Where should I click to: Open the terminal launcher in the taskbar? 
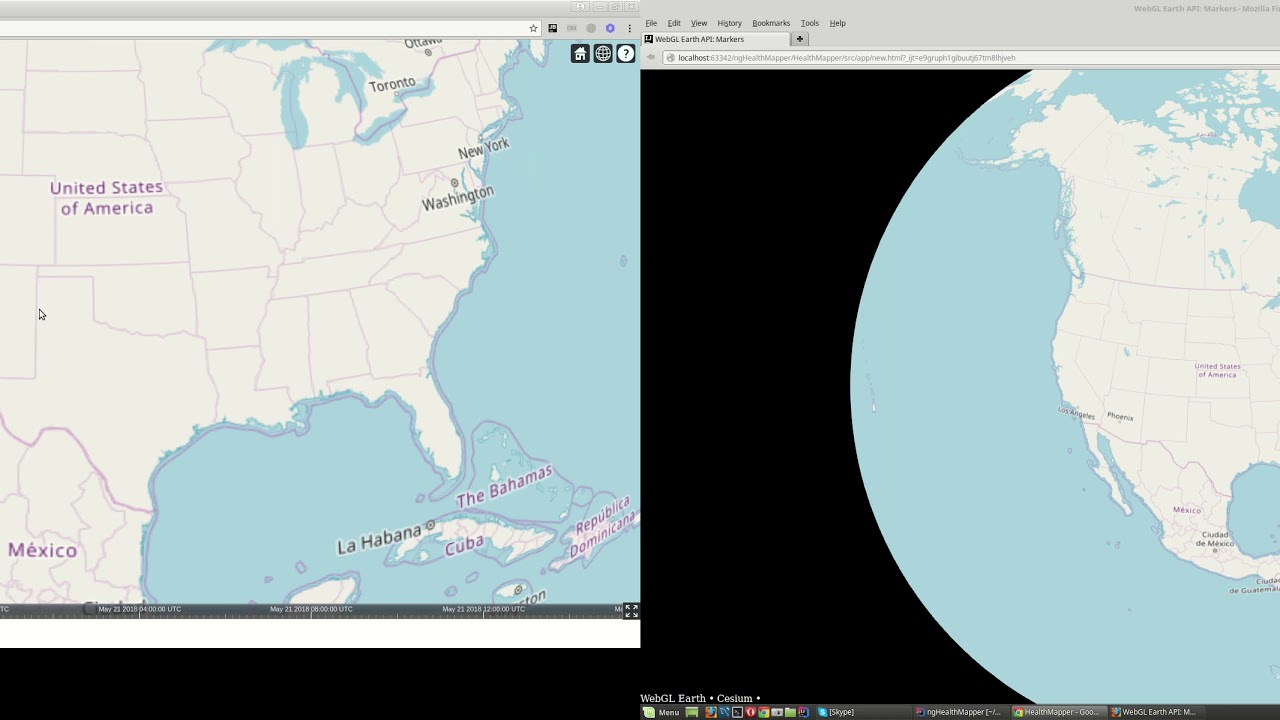point(737,712)
